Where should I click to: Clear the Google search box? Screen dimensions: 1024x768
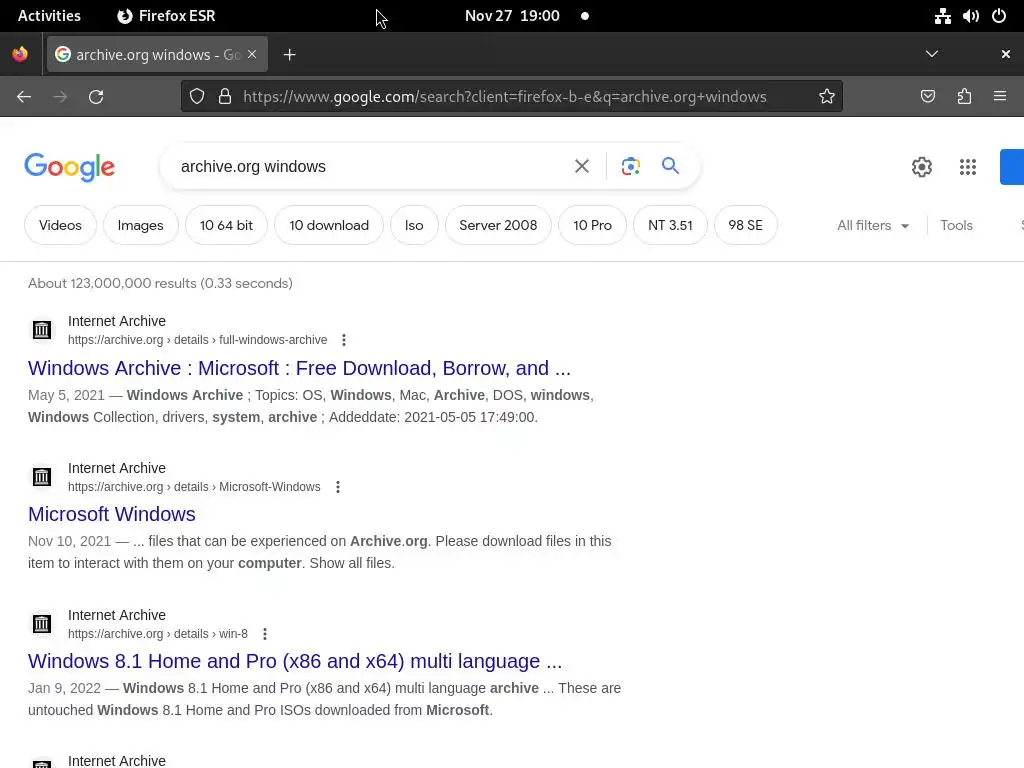582,167
